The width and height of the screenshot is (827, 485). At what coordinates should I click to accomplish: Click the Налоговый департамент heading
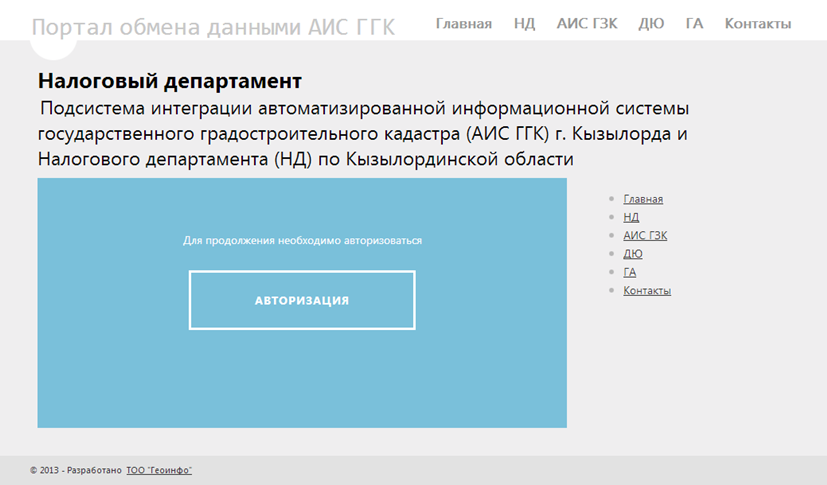click(169, 81)
